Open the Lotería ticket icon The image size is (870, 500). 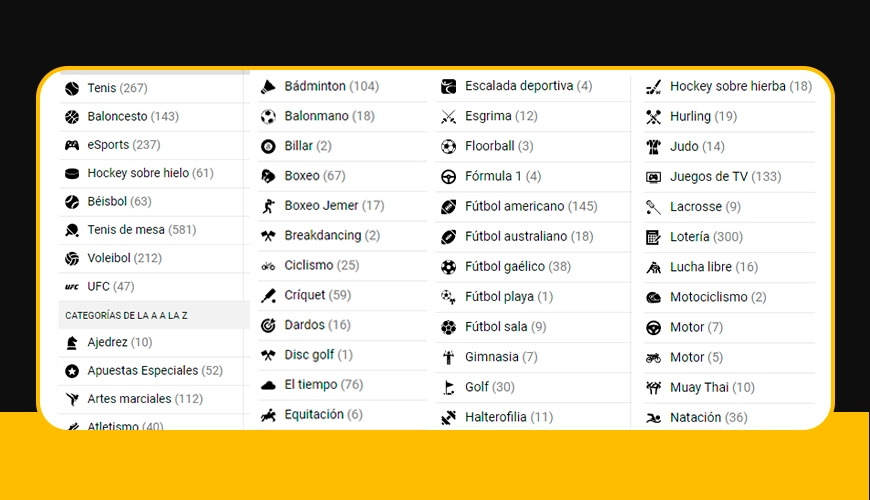654,238
